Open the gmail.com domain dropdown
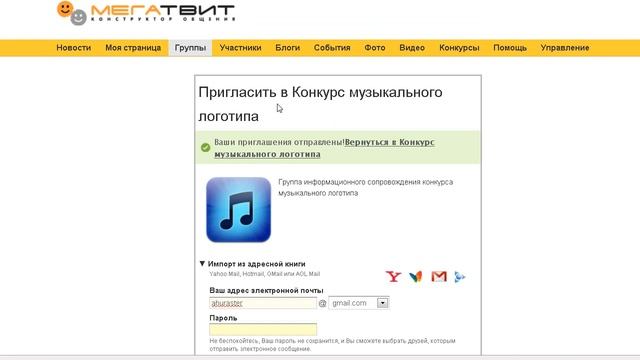The image size is (640, 360). pyautogui.click(x=359, y=303)
